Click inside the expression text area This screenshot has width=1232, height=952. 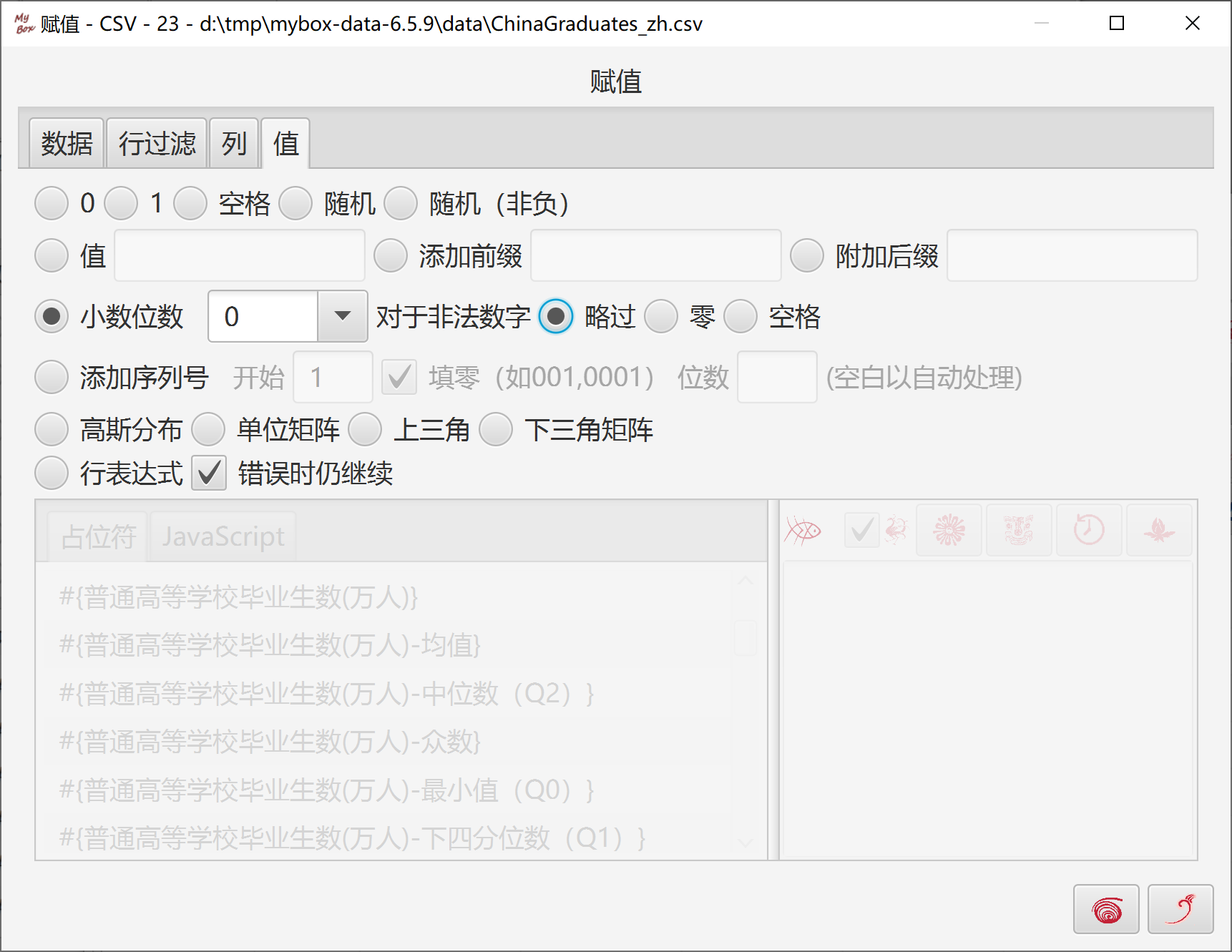988,710
